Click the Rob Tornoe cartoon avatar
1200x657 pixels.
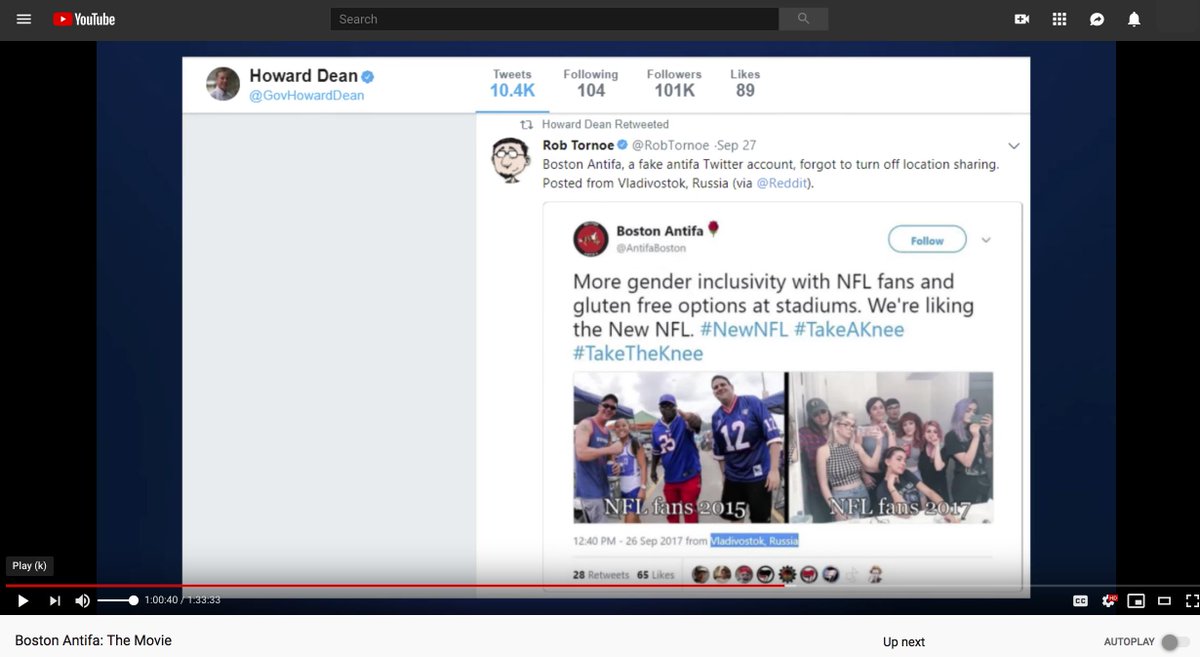coord(511,160)
